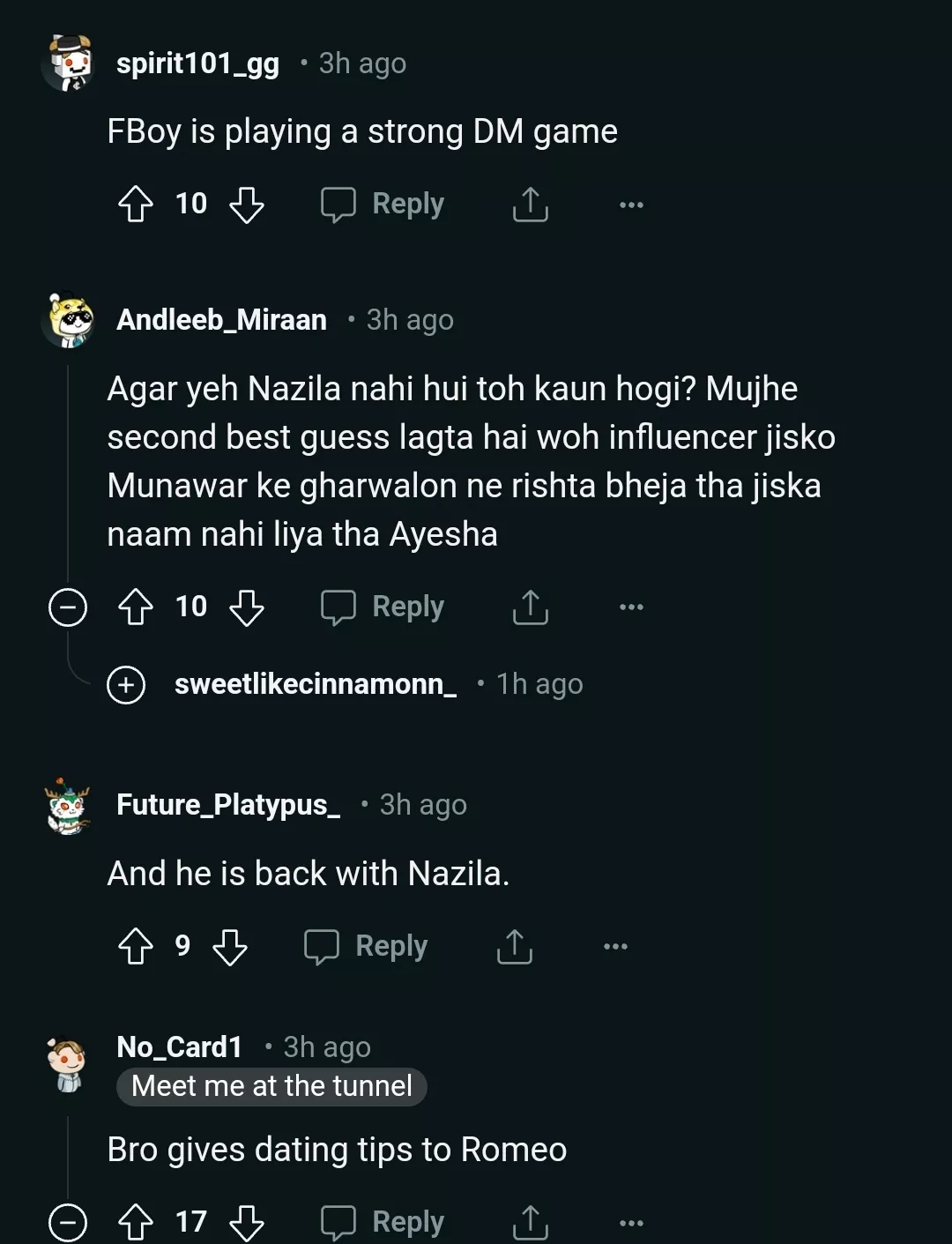952x1244 pixels.
Task: Reply to spirit101_gg's comment
Action: click(x=383, y=205)
